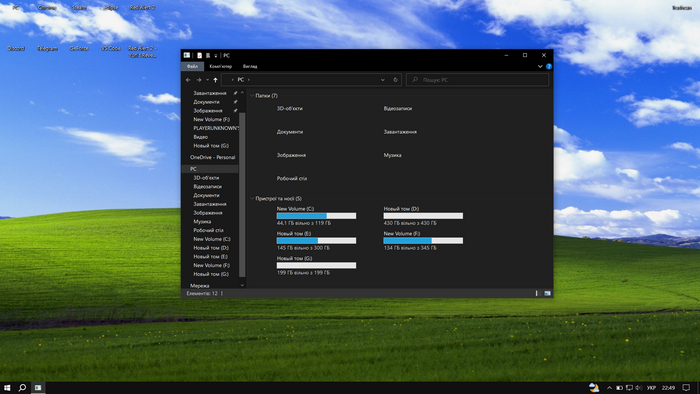Viewport: 700px width, 394px height.
Task: Select Мережа in navigation pane
Action: tap(200, 286)
